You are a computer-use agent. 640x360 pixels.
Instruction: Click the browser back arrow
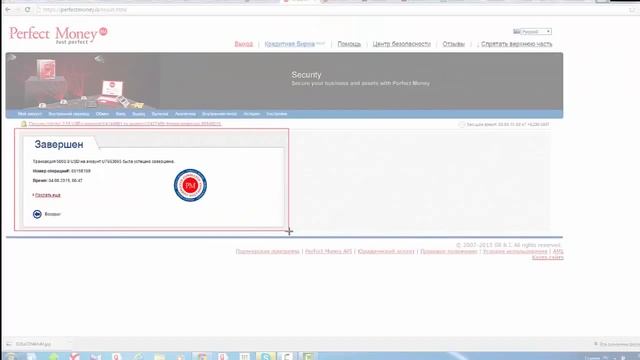(x=8, y=9)
